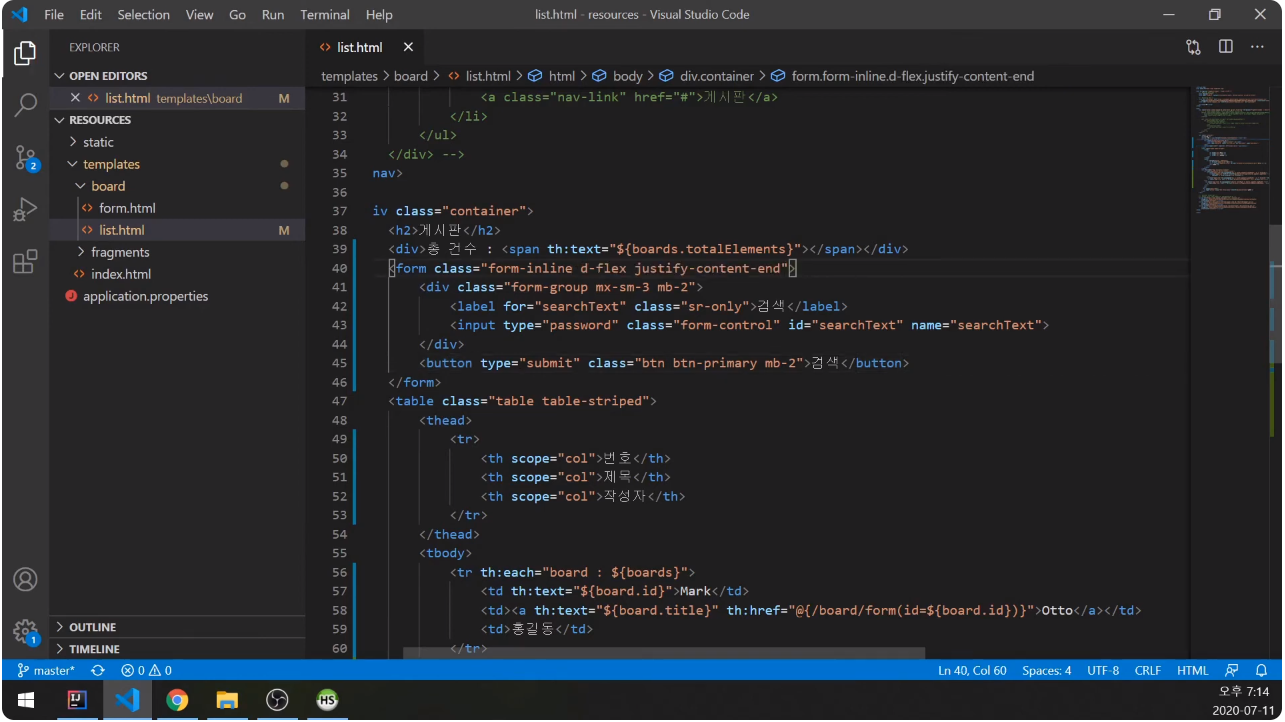Screen dimensions: 1285x722
Task: Click line number 47 in gutter
Action: 339,401
